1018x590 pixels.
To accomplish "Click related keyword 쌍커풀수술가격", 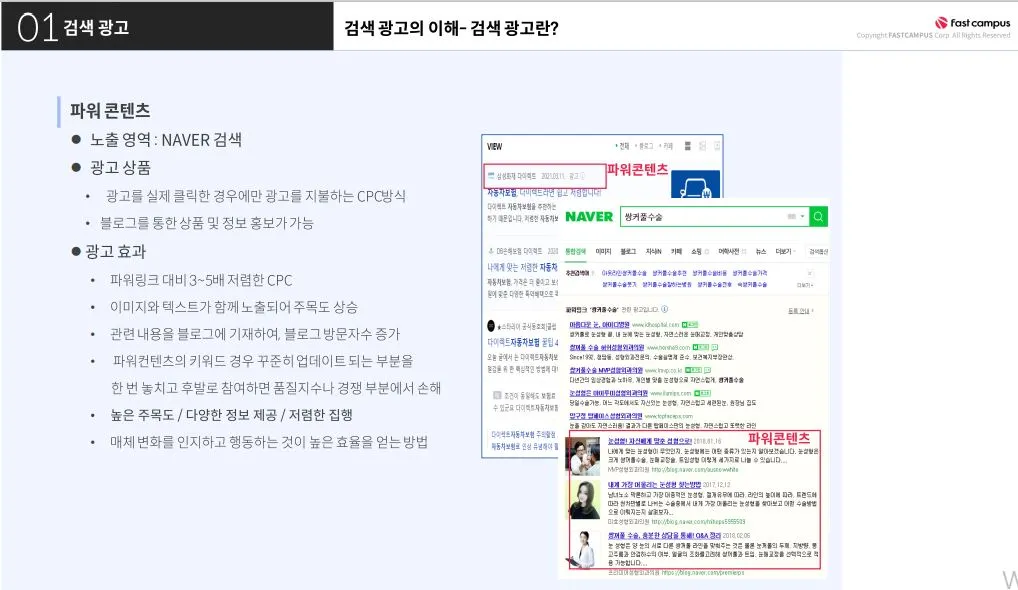I will coord(750,273).
